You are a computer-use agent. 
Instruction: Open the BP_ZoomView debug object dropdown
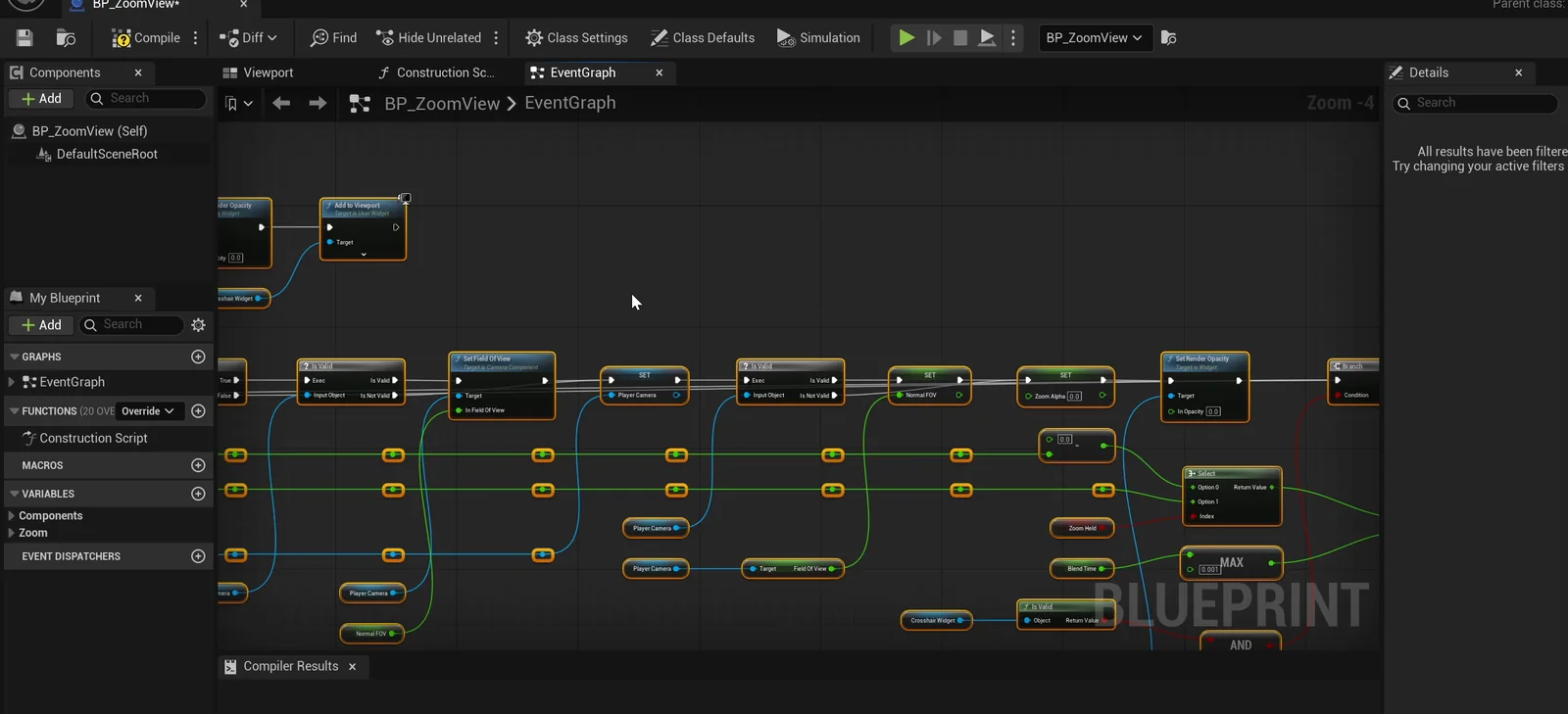coord(1094,38)
